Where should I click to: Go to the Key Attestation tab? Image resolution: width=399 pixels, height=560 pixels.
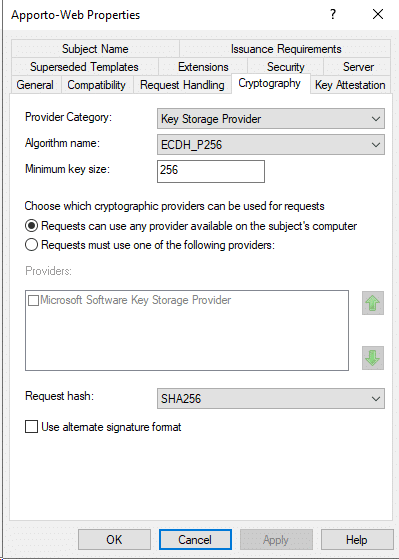click(x=350, y=85)
